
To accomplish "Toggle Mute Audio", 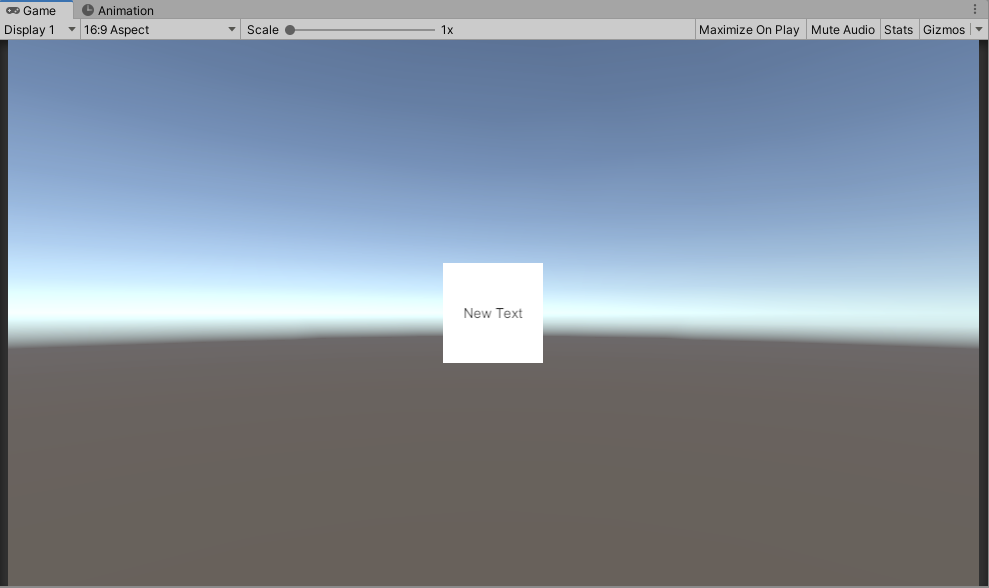I will click(843, 30).
